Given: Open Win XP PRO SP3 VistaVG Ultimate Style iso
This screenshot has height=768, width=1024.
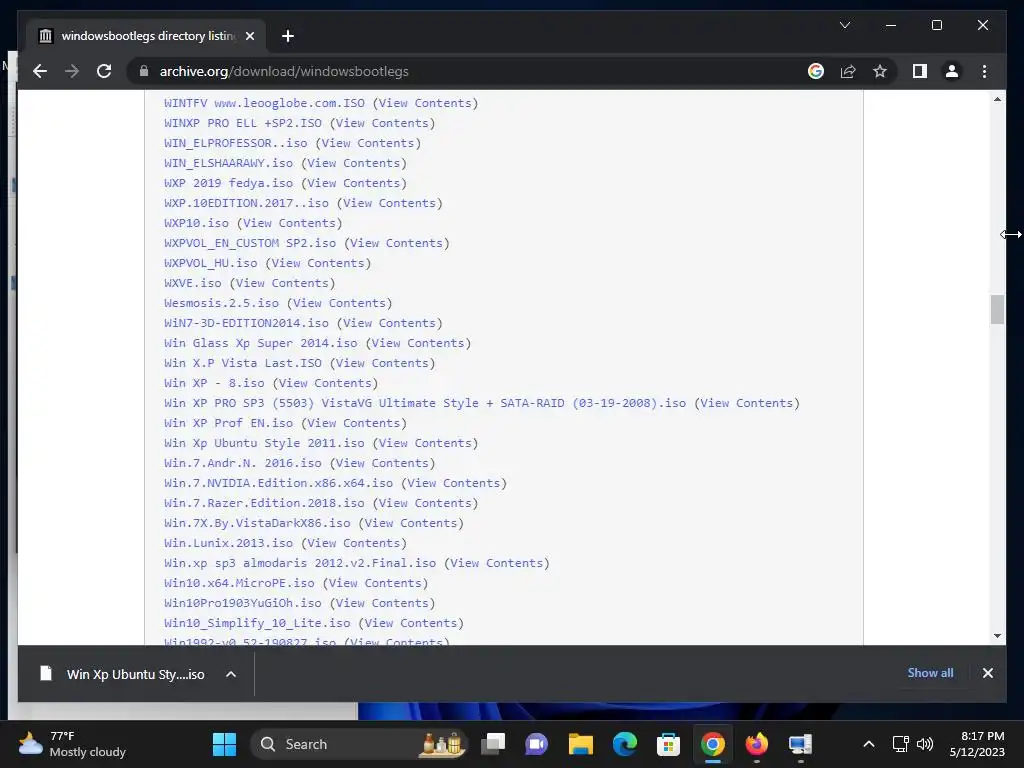Looking at the screenshot, I should pos(425,403).
